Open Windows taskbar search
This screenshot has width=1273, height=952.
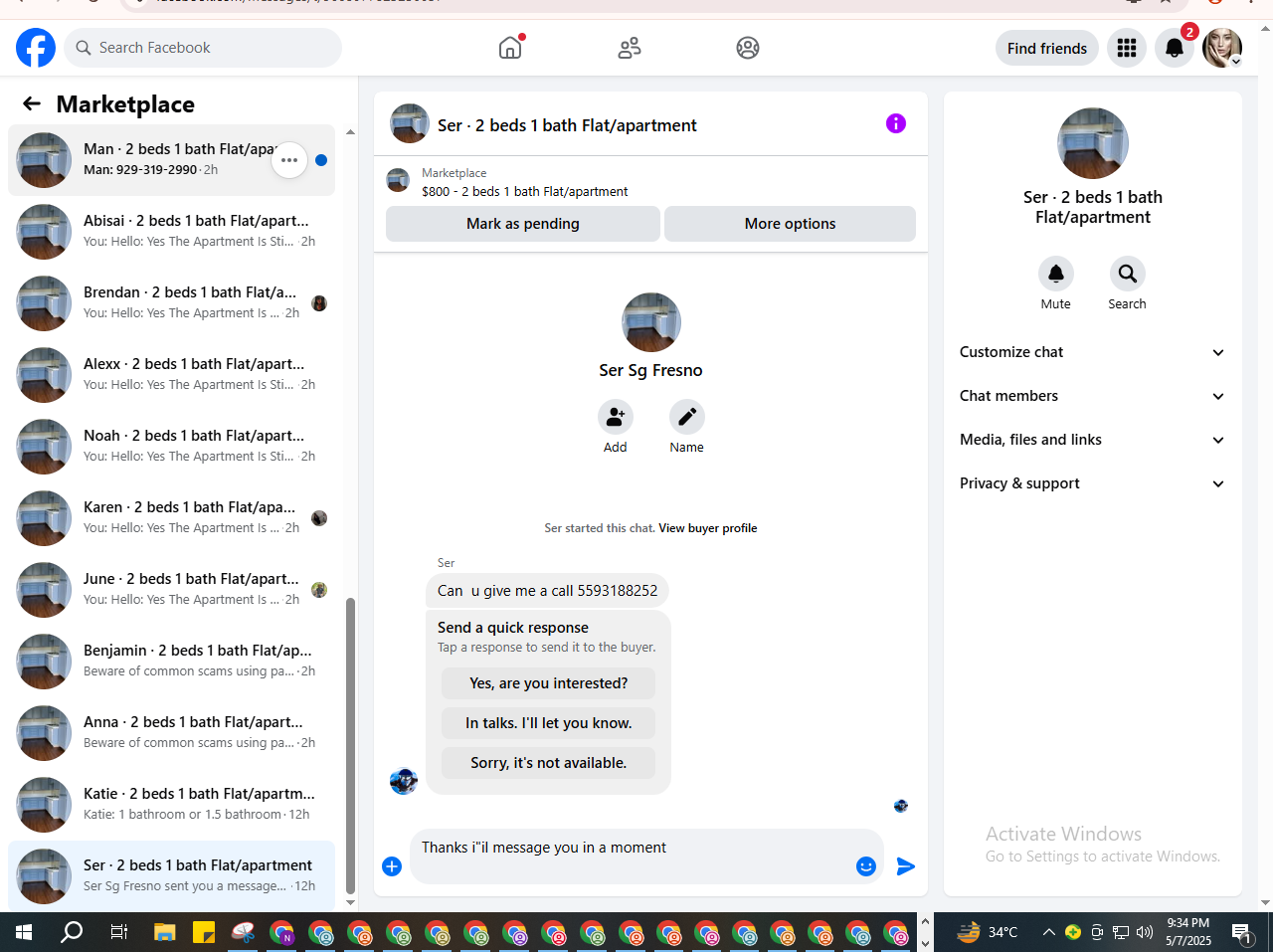coord(72,932)
